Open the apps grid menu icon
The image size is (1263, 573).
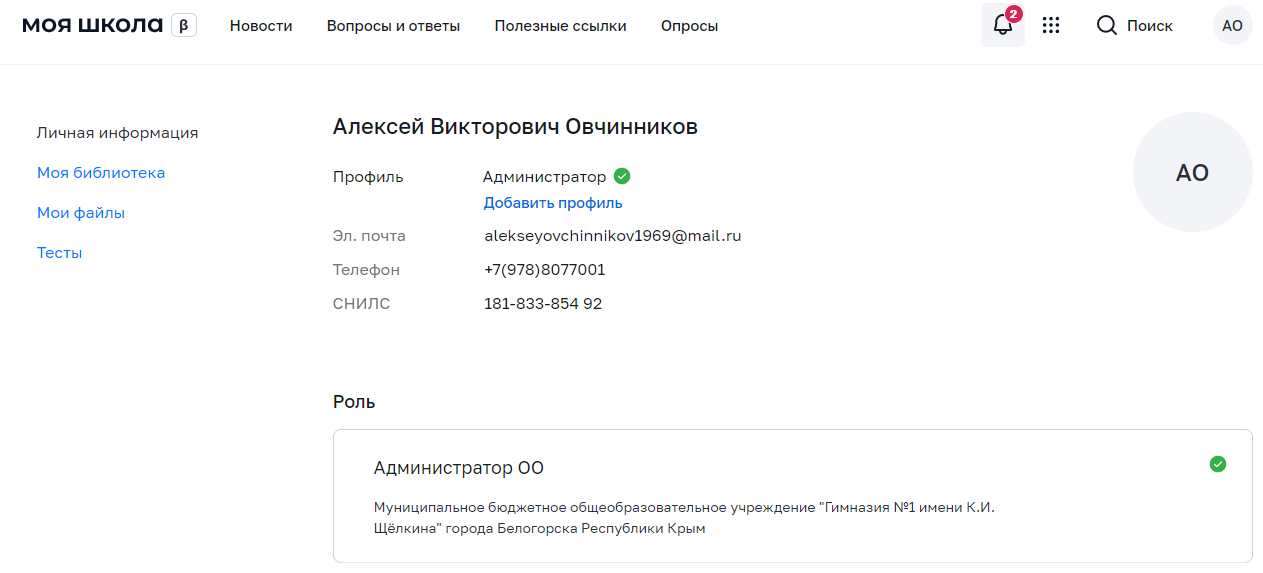coord(1050,26)
